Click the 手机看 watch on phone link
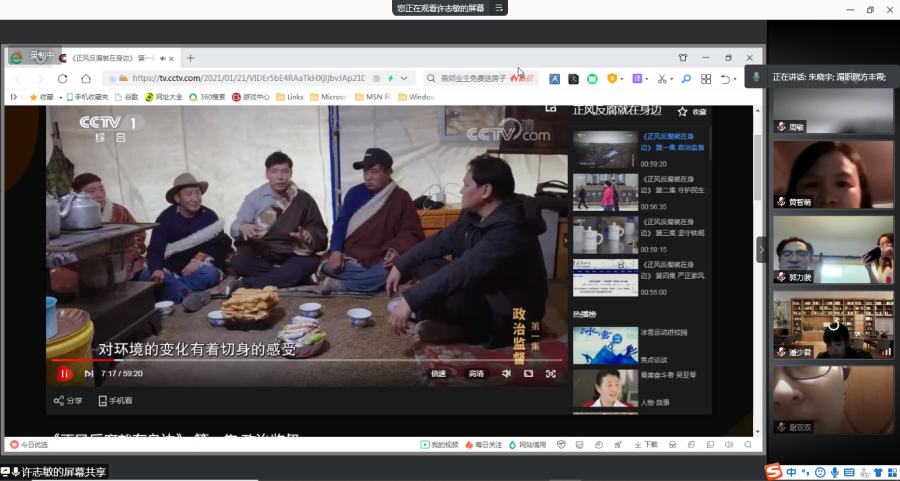This screenshot has height=481, width=900. pyautogui.click(x=115, y=401)
